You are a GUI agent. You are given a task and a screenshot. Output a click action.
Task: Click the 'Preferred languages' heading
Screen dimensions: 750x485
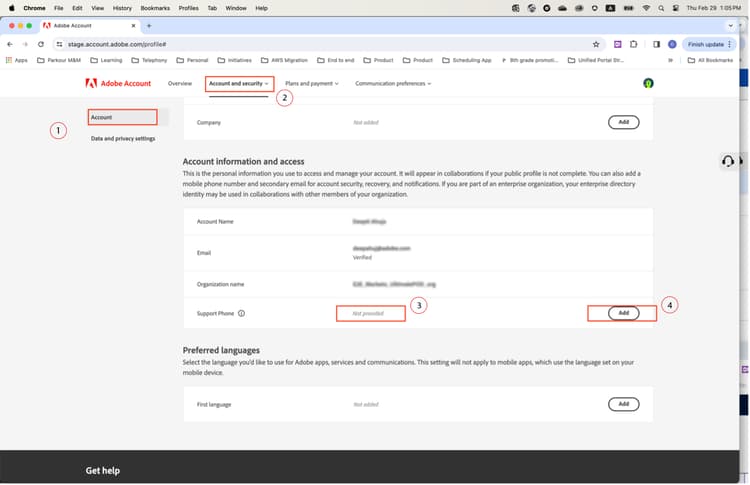point(221,351)
